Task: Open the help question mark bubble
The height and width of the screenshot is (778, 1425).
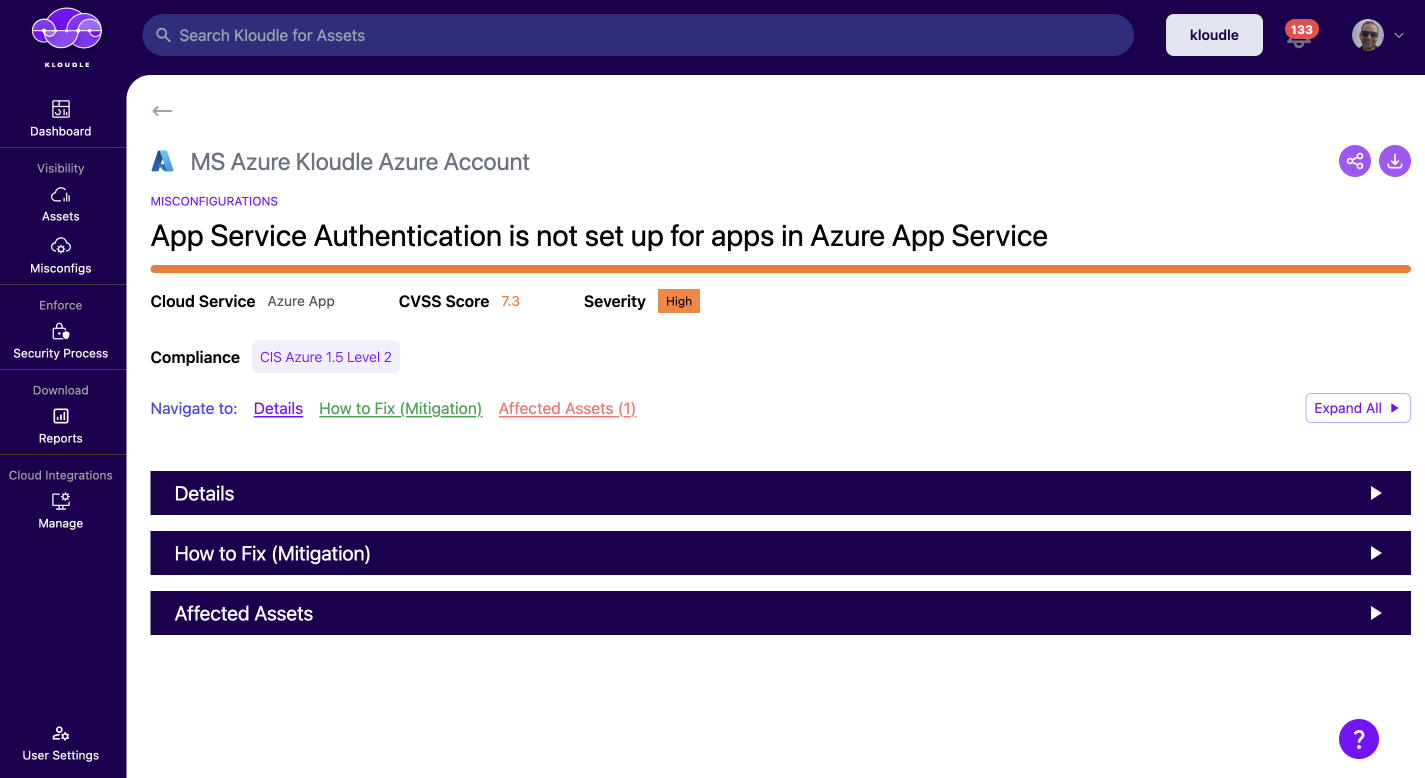Action: pyautogui.click(x=1358, y=739)
